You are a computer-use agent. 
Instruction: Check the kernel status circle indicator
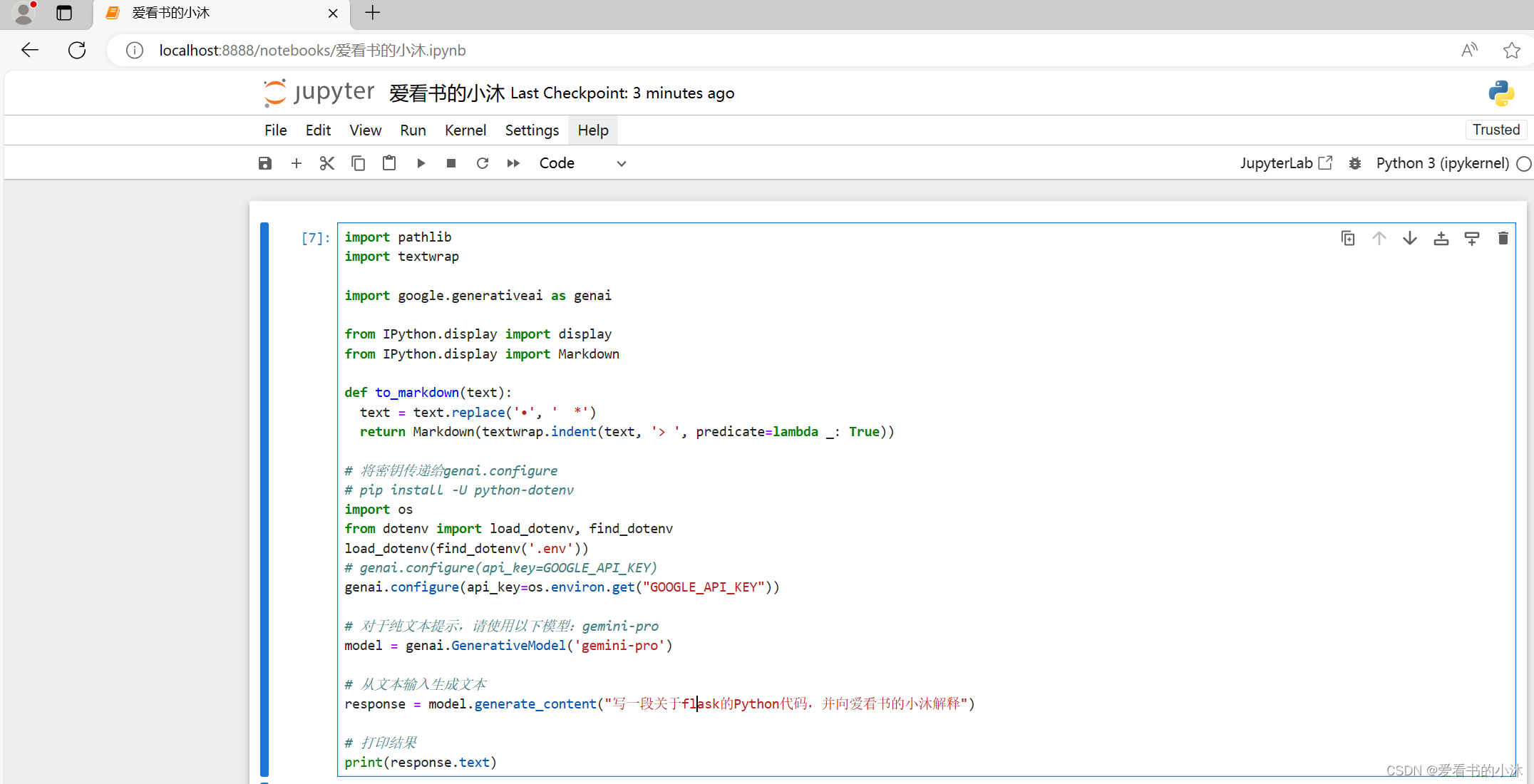pos(1524,163)
